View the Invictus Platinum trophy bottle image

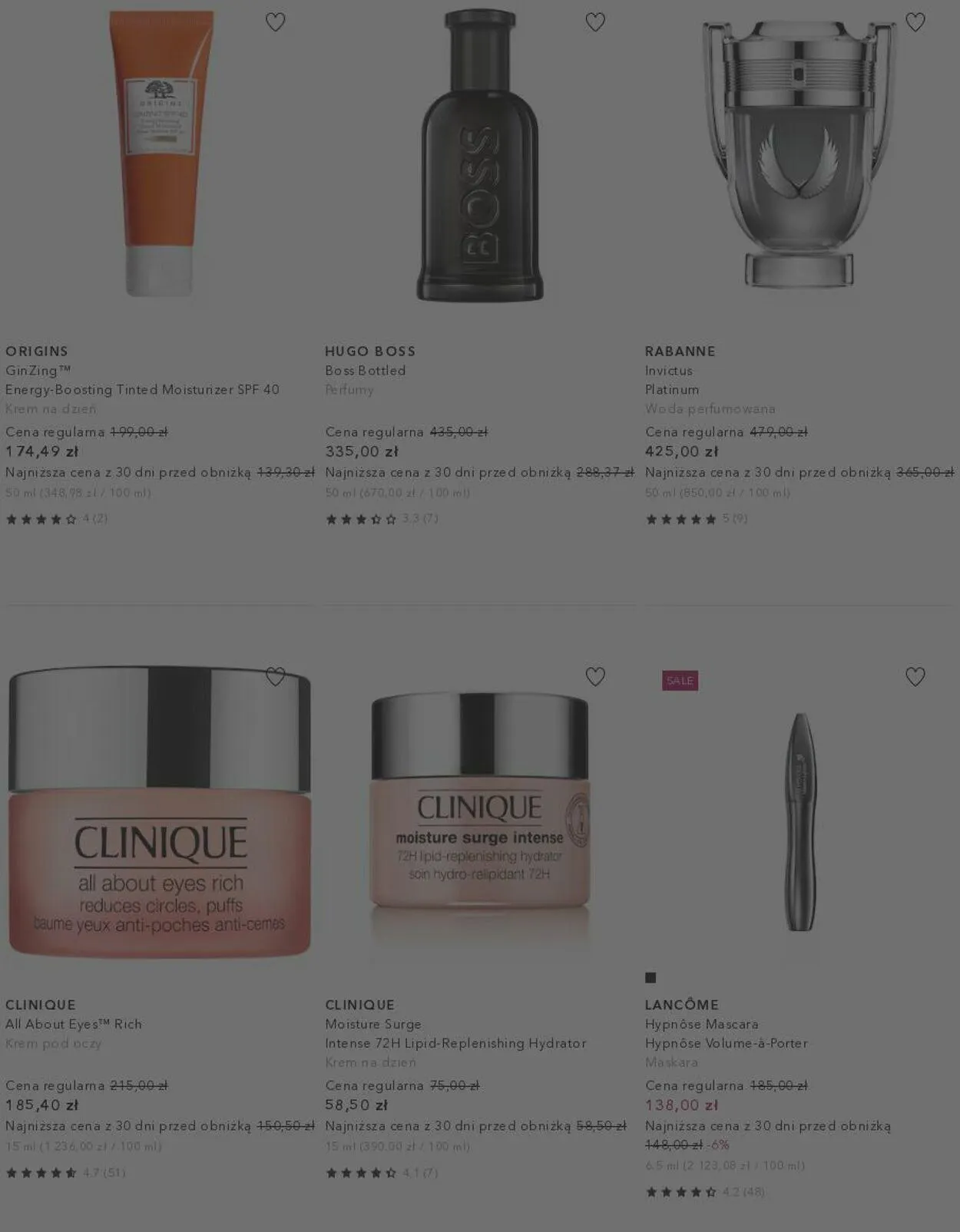coord(799,152)
